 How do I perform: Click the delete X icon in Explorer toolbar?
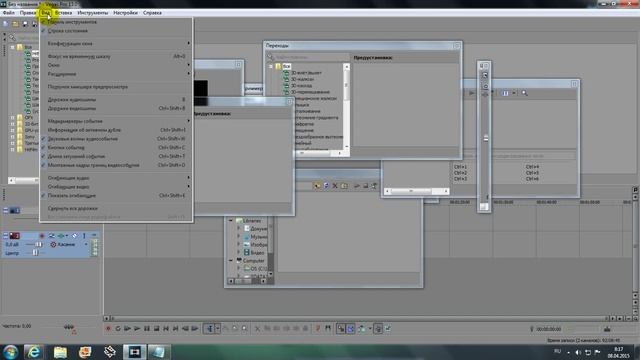(335, 186)
